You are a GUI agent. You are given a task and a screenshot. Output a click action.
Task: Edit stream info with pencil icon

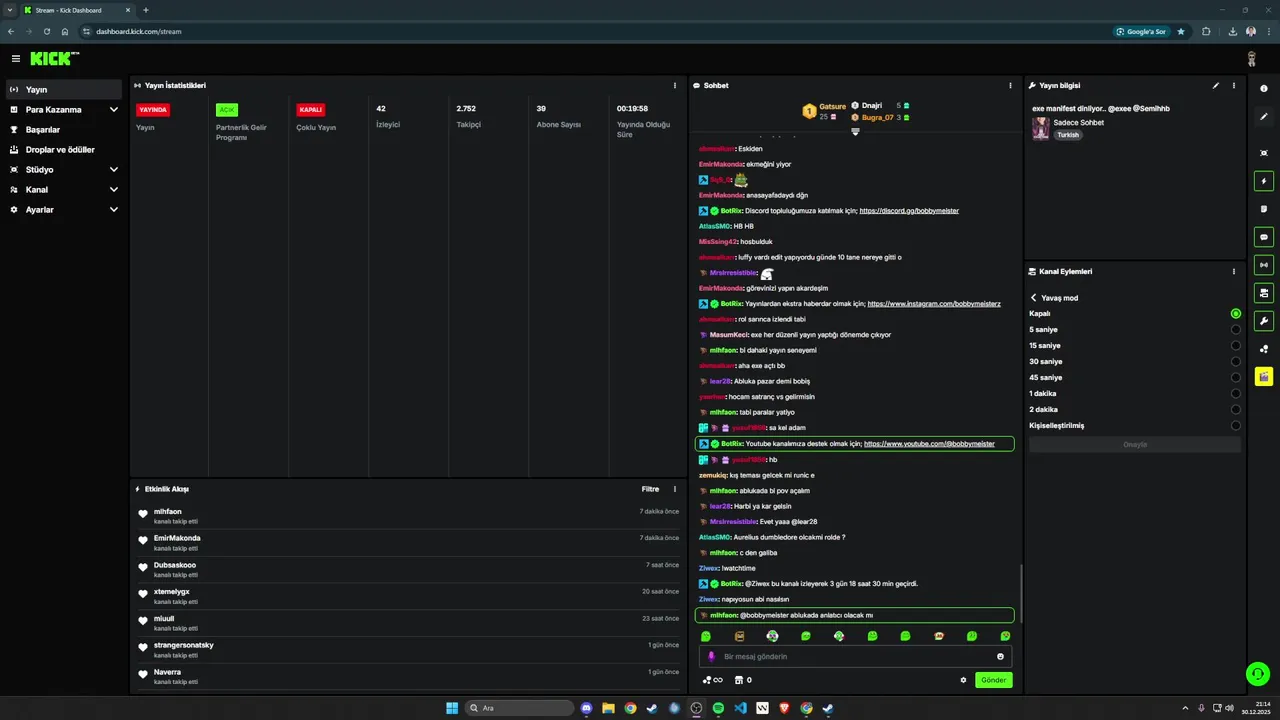click(1216, 86)
